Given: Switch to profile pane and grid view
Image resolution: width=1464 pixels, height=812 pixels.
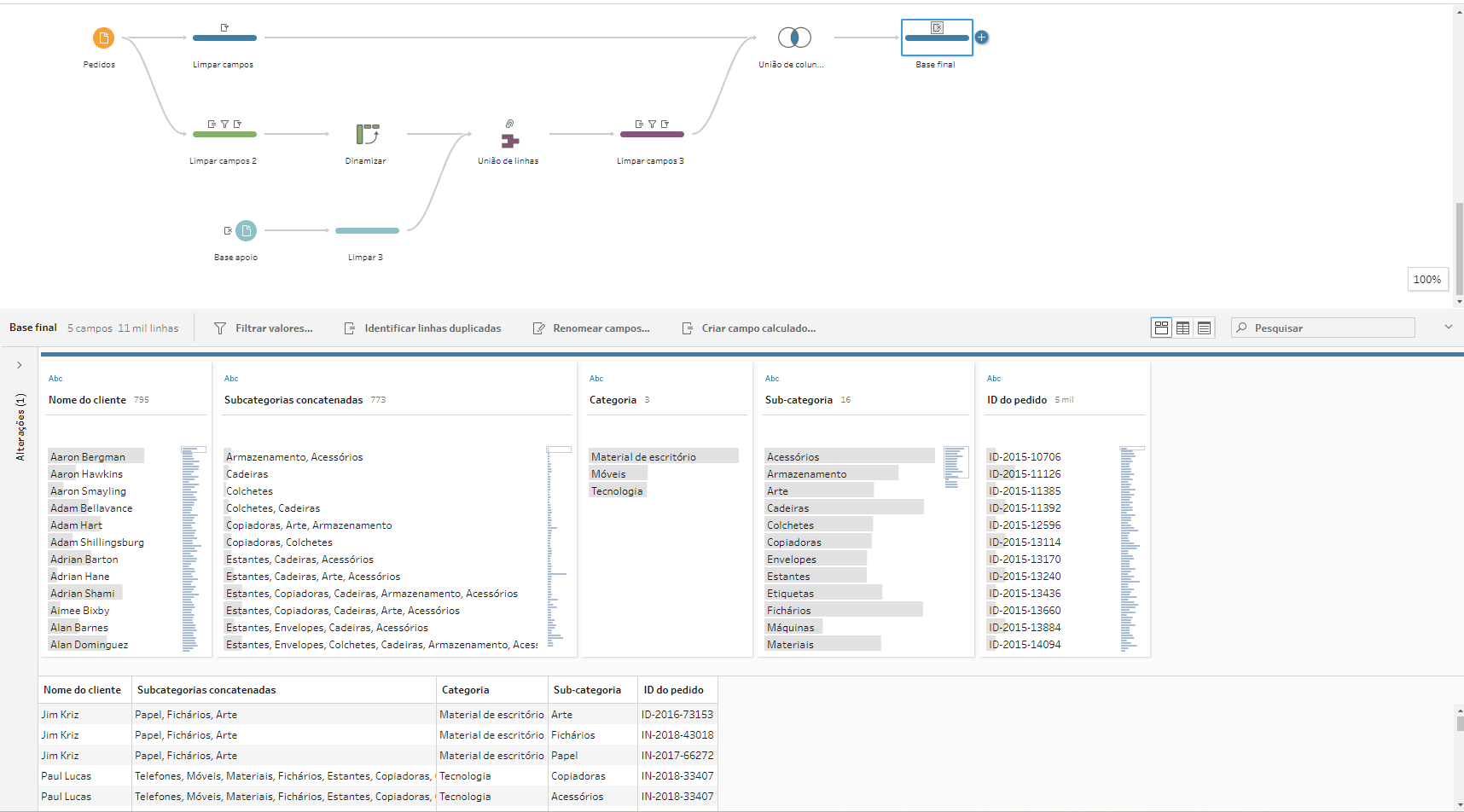Looking at the screenshot, I should [1161, 328].
